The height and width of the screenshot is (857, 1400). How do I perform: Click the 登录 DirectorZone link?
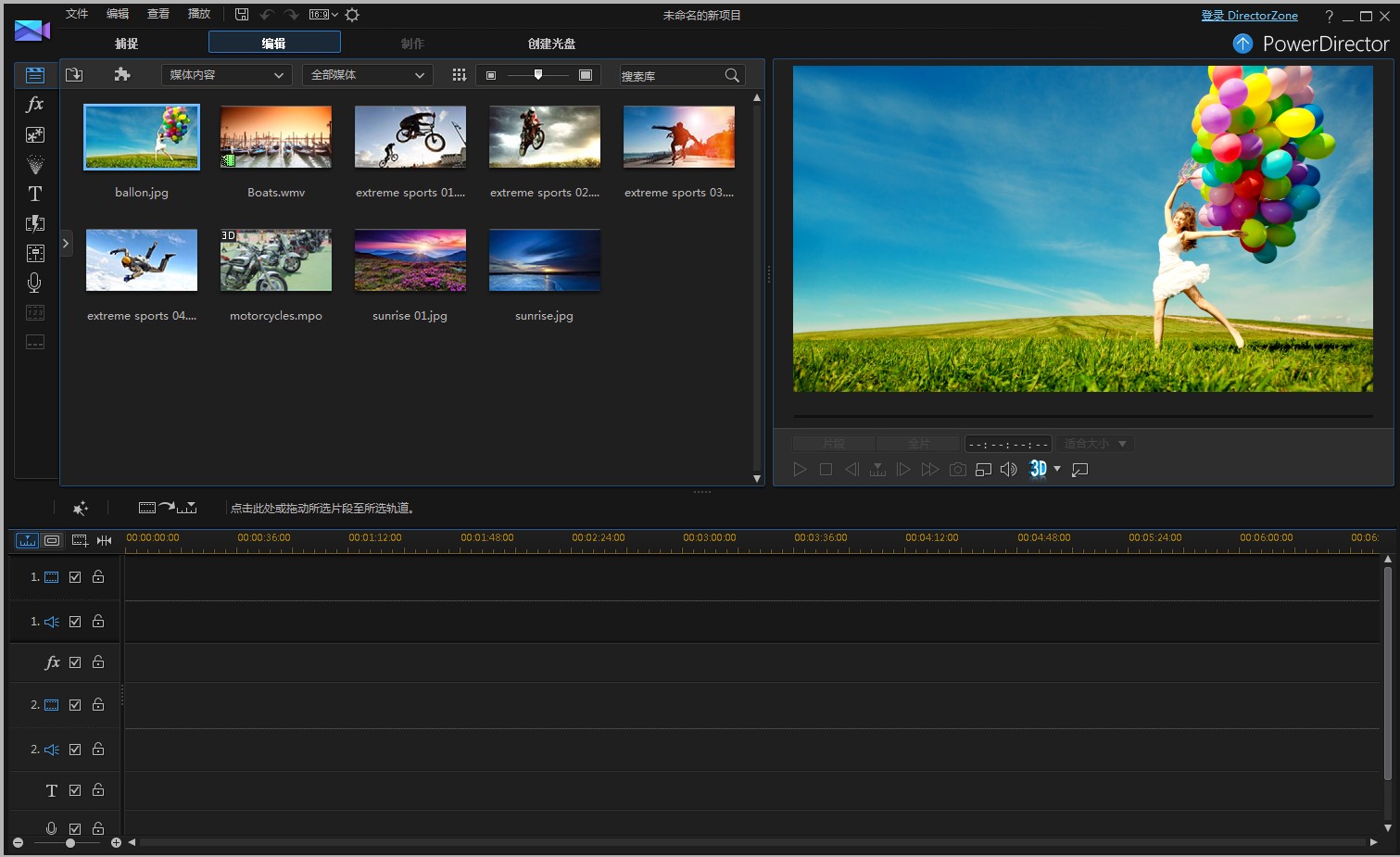pos(1249,16)
